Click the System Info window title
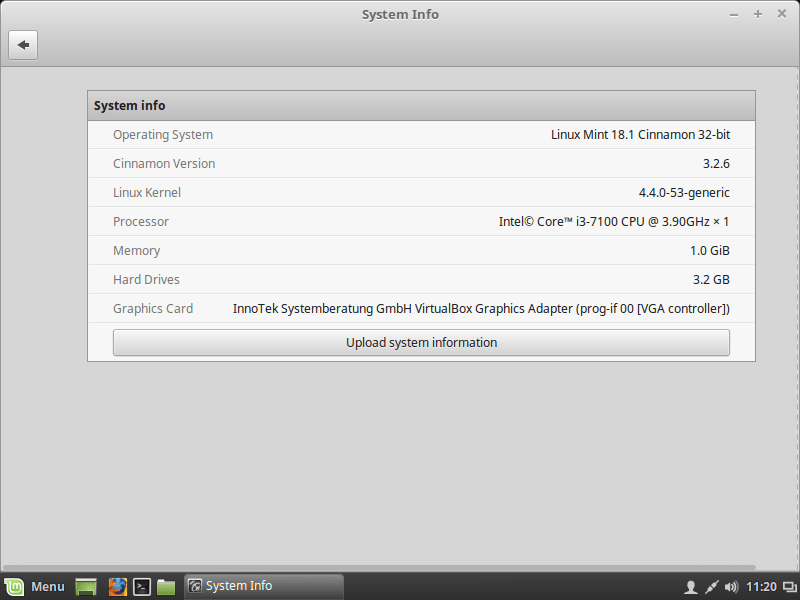 coord(400,14)
